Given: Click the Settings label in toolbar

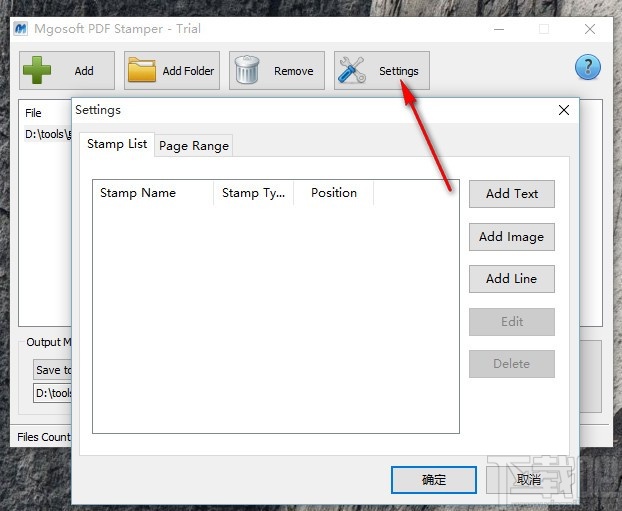Looking at the screenshot, I should tap(399, 71).
